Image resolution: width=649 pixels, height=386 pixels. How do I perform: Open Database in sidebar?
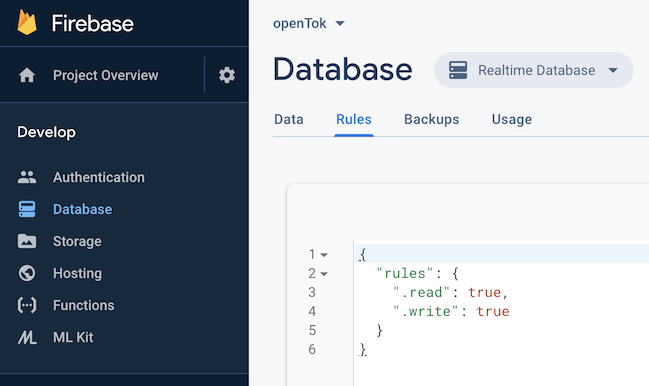point(82,209)
